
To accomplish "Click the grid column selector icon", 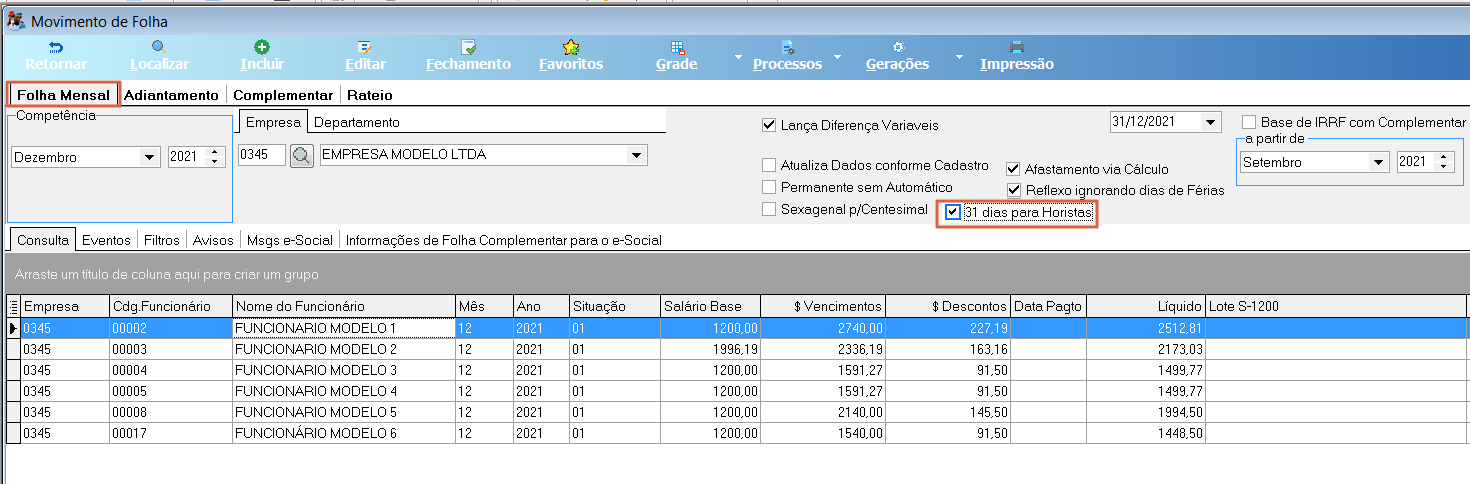I will point(13,306).
